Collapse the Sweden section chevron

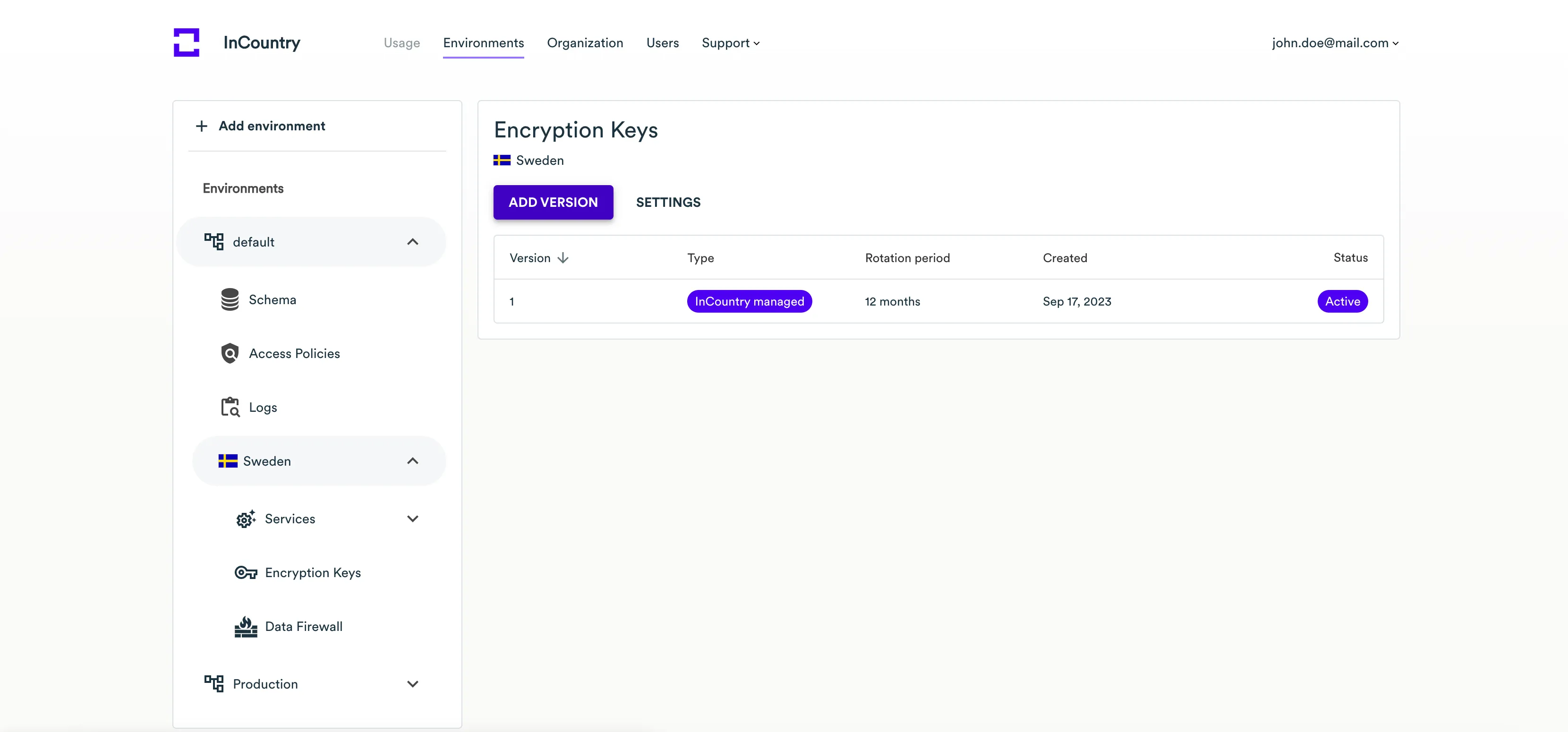pos(413,461)
